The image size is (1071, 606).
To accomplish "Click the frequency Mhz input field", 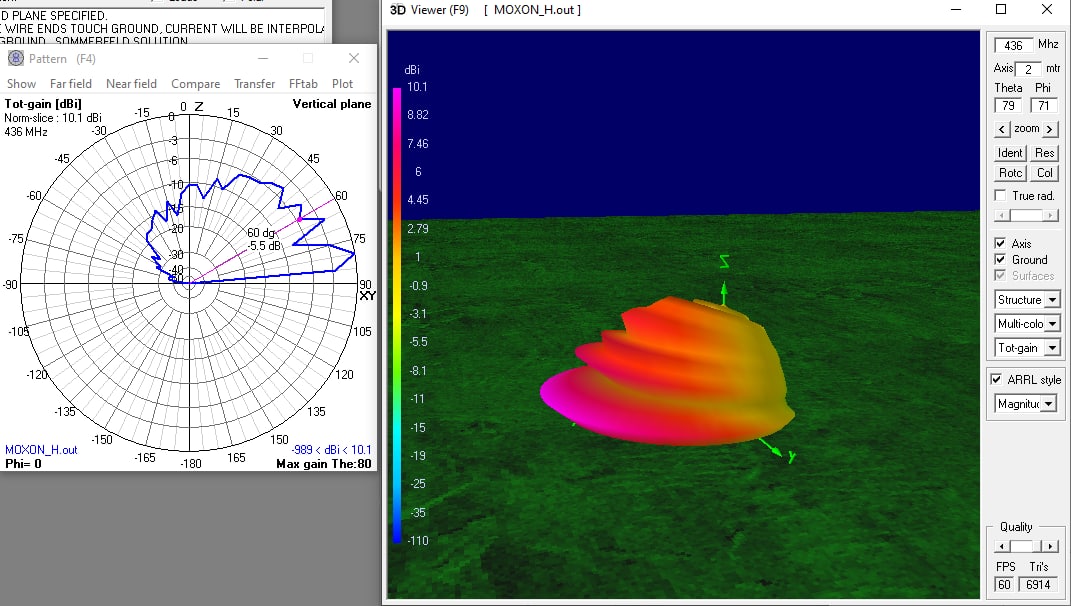I will point(1013,46).
